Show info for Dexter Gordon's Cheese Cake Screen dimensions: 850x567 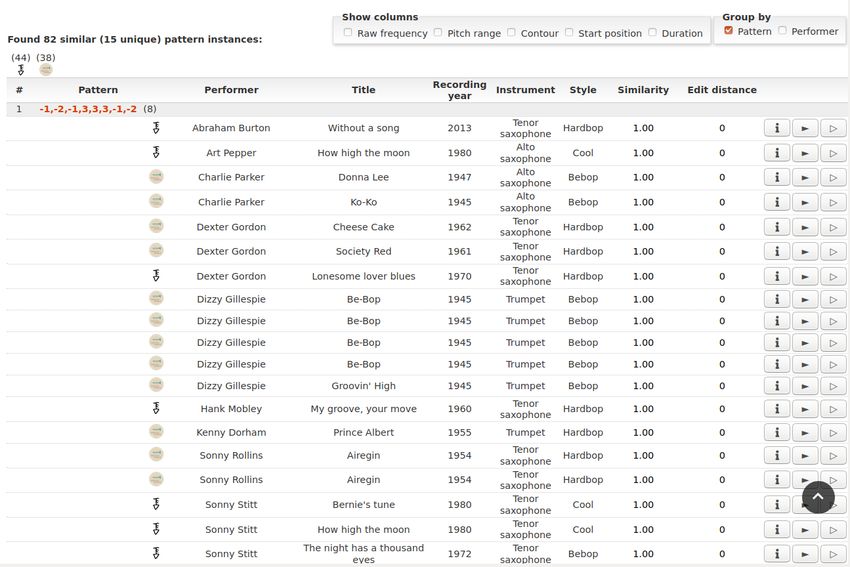point(777,228)
